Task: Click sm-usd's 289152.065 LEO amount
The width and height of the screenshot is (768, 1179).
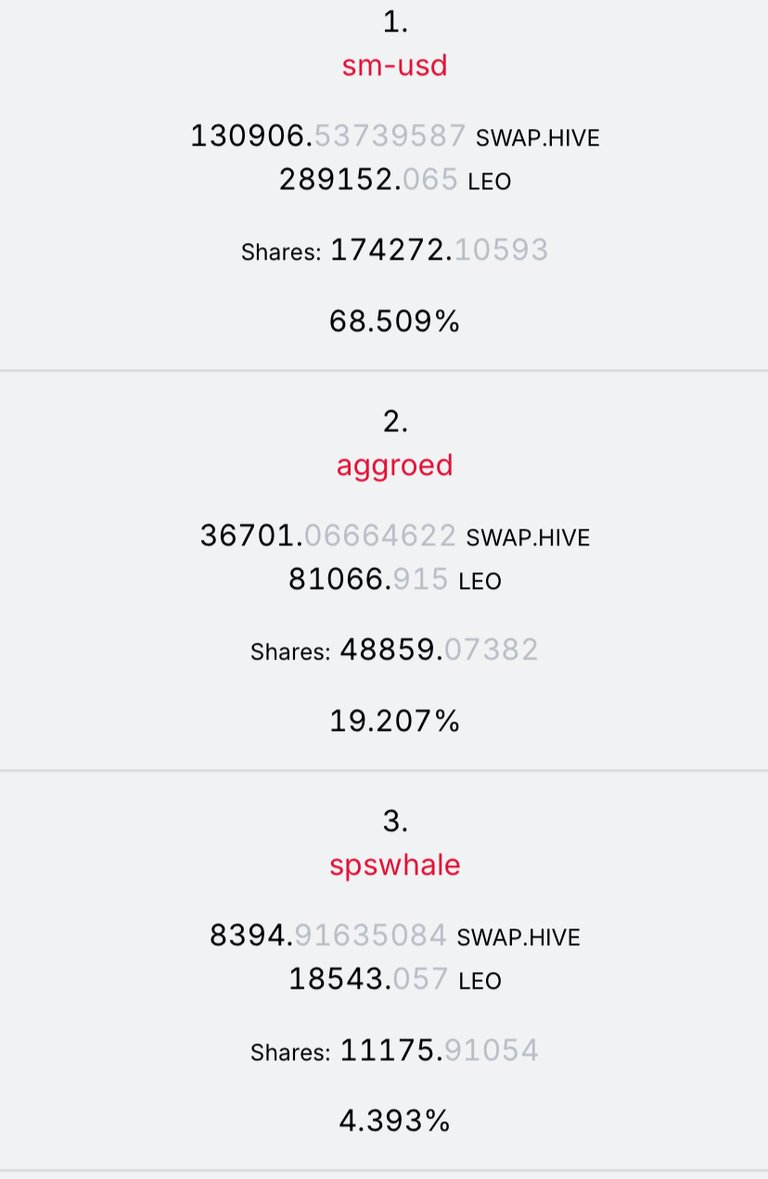Action: click(394, 180)
